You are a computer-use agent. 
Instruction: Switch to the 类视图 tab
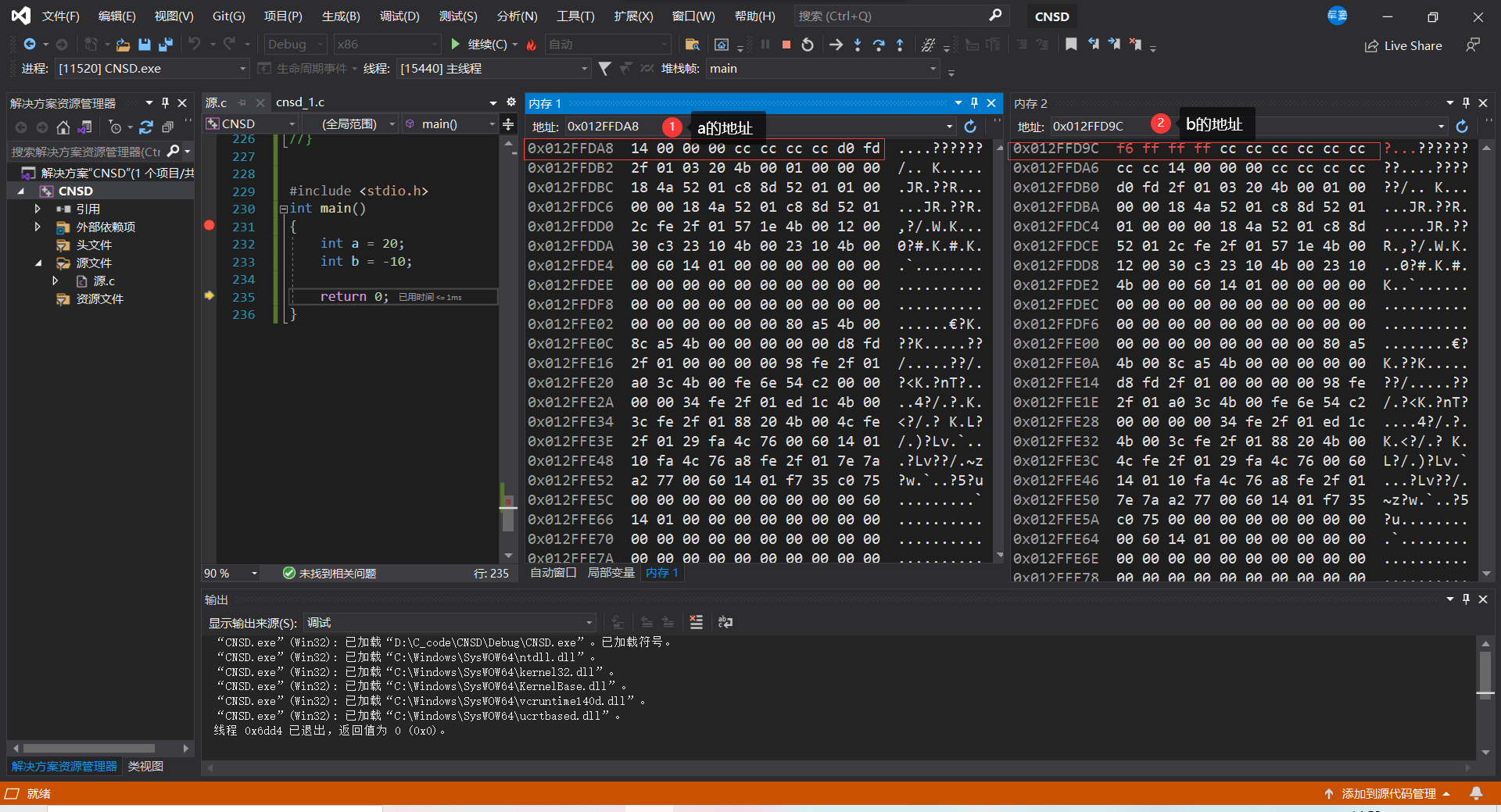coord(145,767)
